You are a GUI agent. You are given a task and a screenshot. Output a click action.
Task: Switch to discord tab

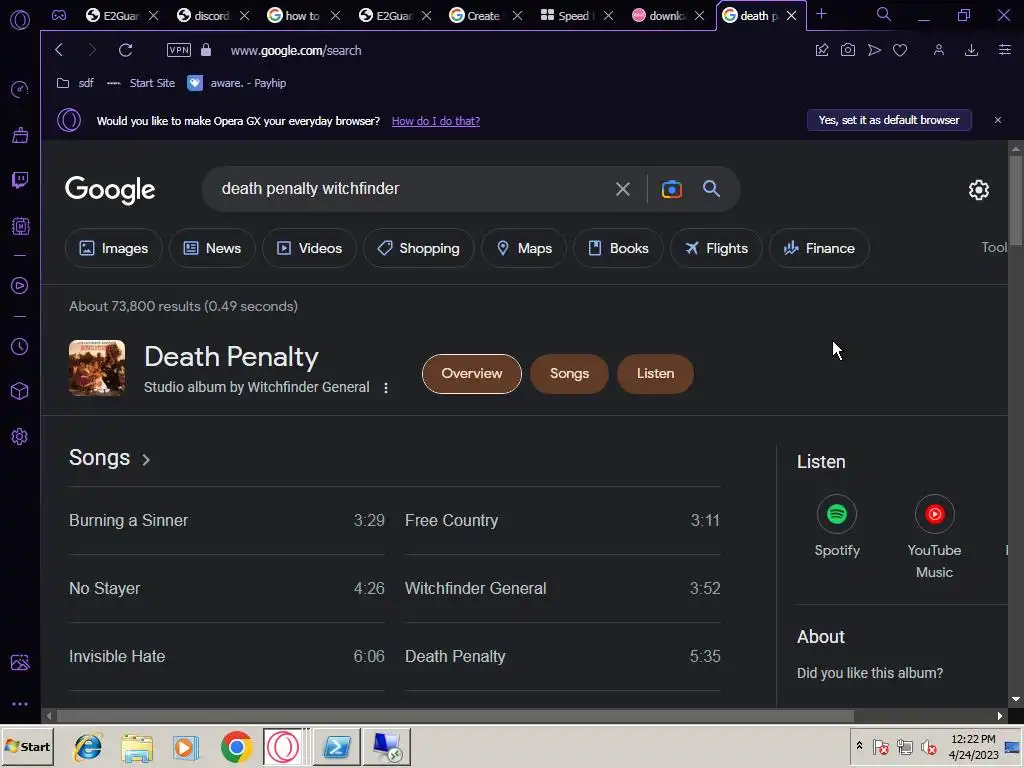click(x=212, y=16)
